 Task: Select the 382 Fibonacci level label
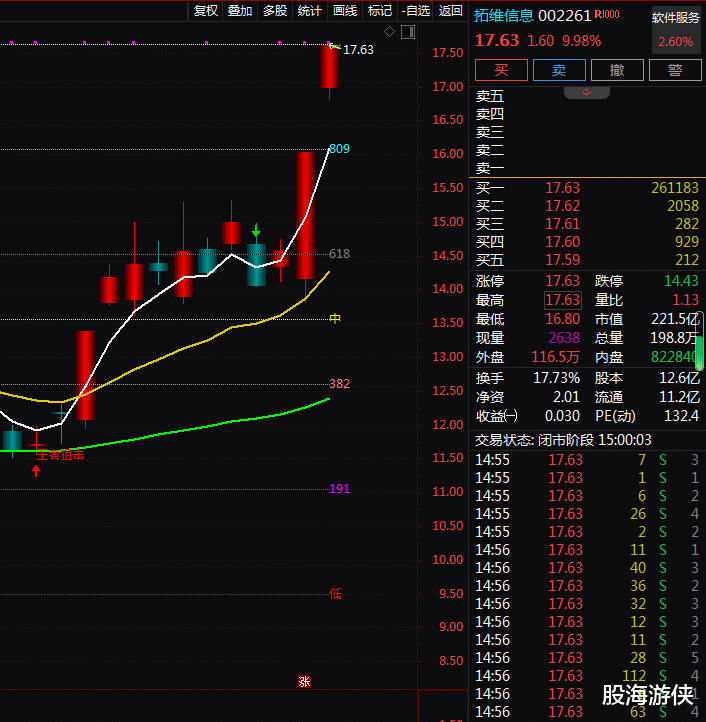(x=339, y=384)
